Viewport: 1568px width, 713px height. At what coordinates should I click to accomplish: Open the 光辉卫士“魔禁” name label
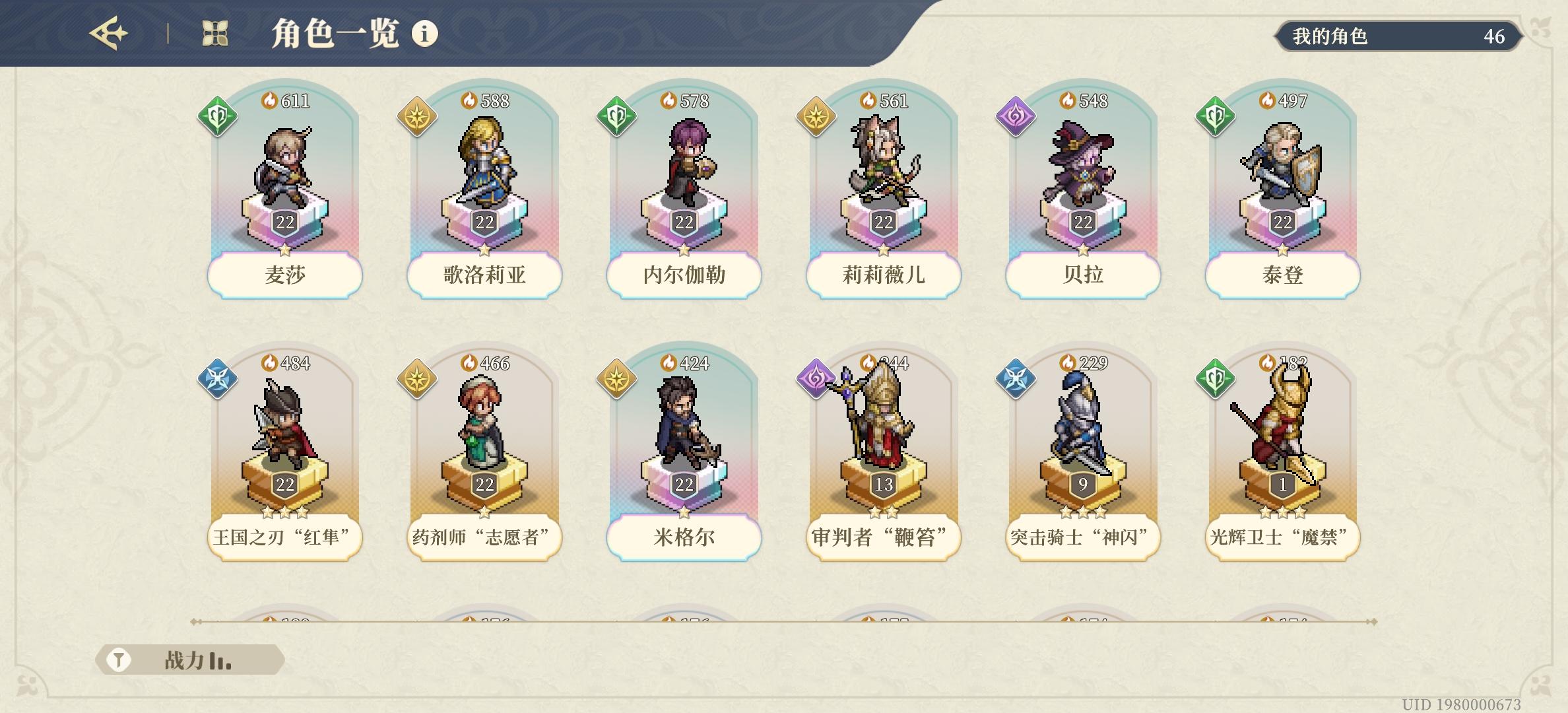[1282, 537]
